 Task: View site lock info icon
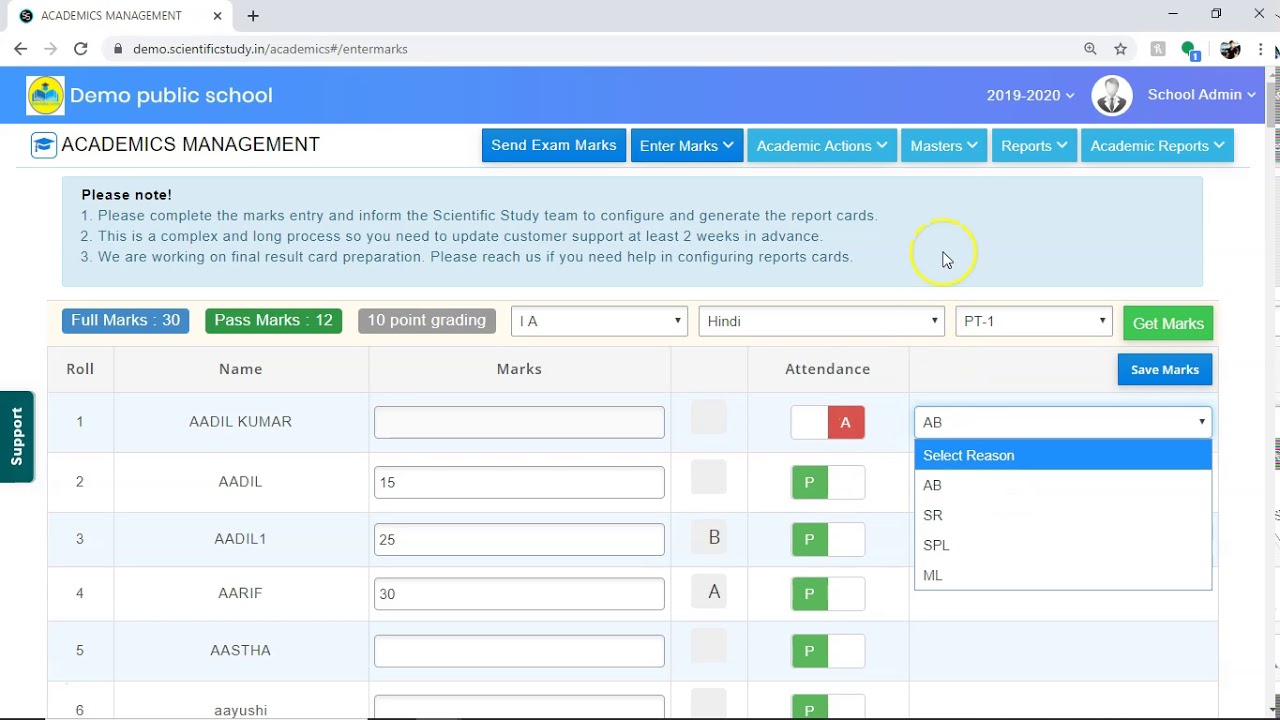click(x=118, y=48)
